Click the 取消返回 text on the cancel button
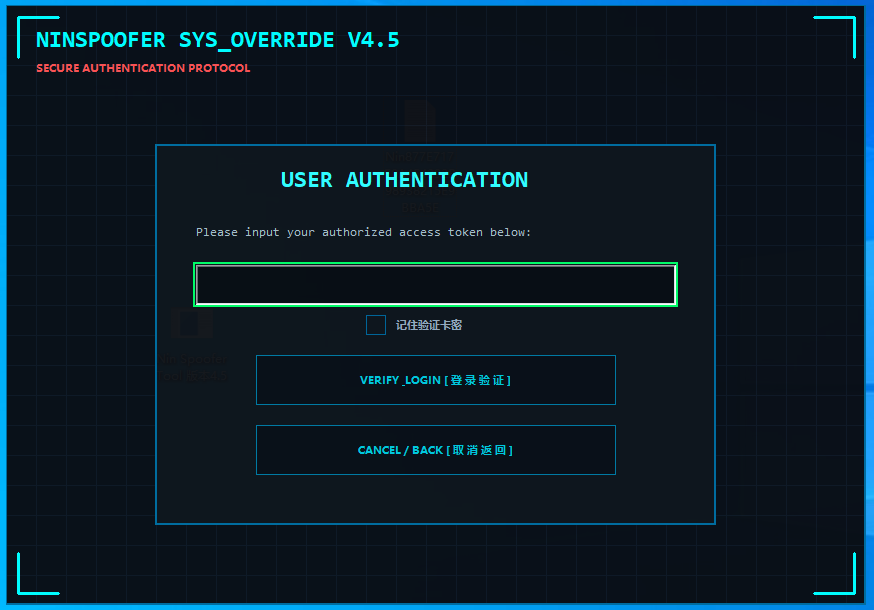The width and height of the screenshot is (874, 610). [482, 450]
